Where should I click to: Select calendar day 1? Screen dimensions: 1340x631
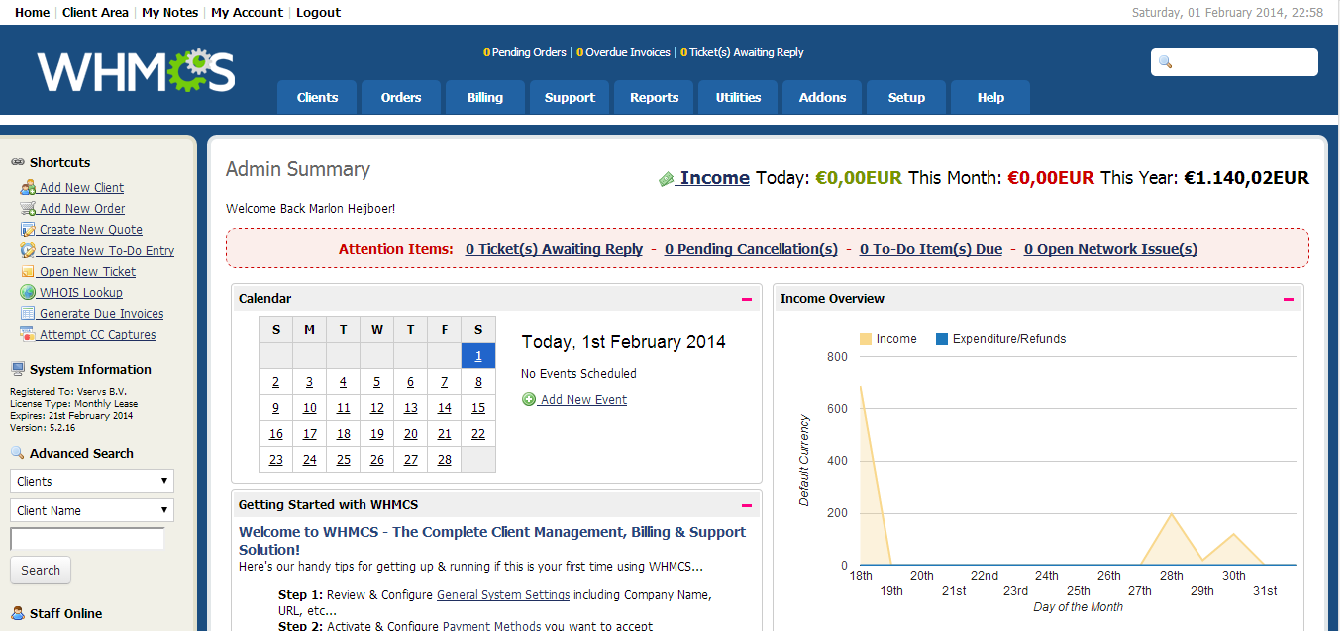pos(478,356)
